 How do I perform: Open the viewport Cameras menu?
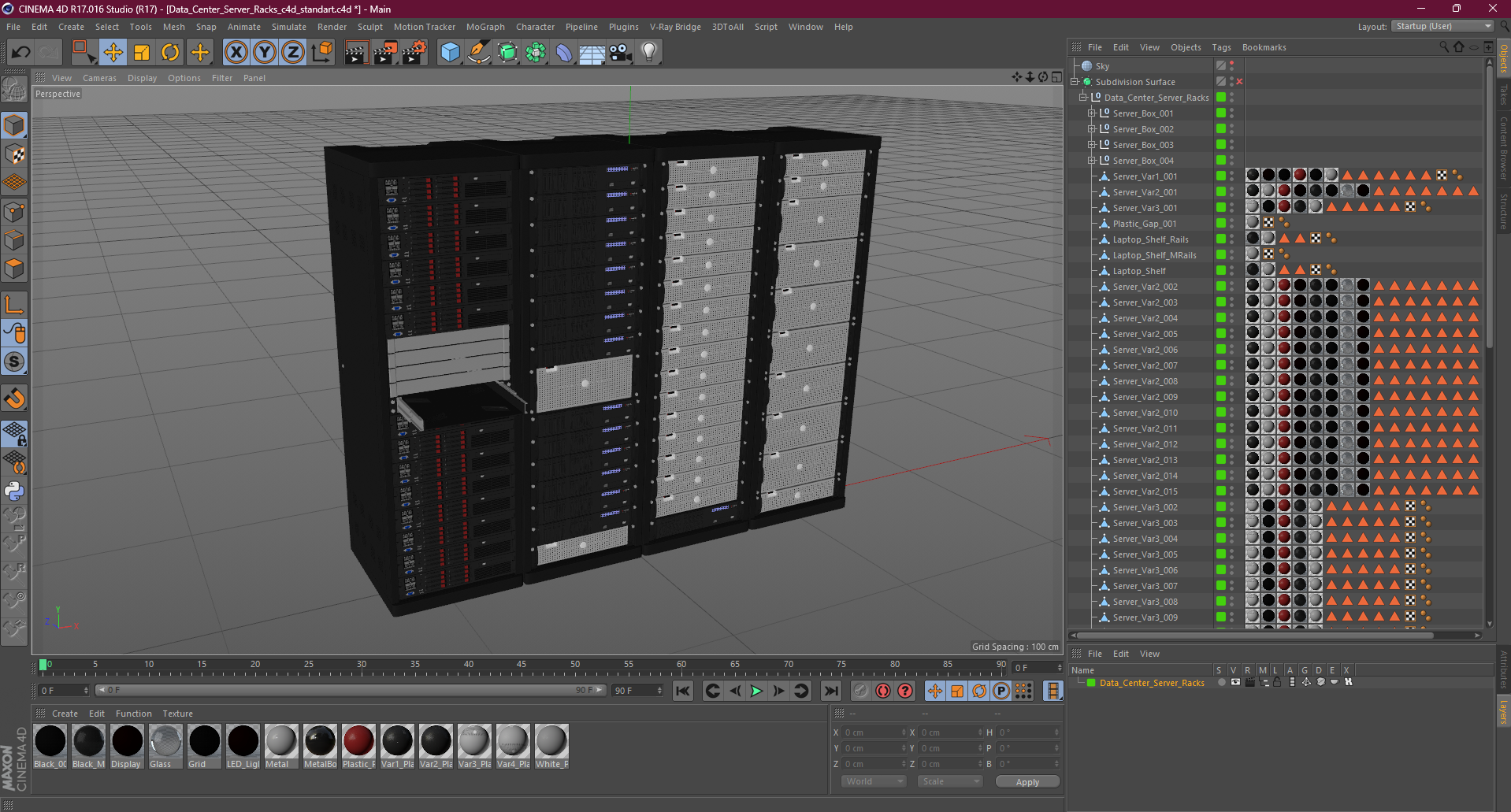pos(99,78)
